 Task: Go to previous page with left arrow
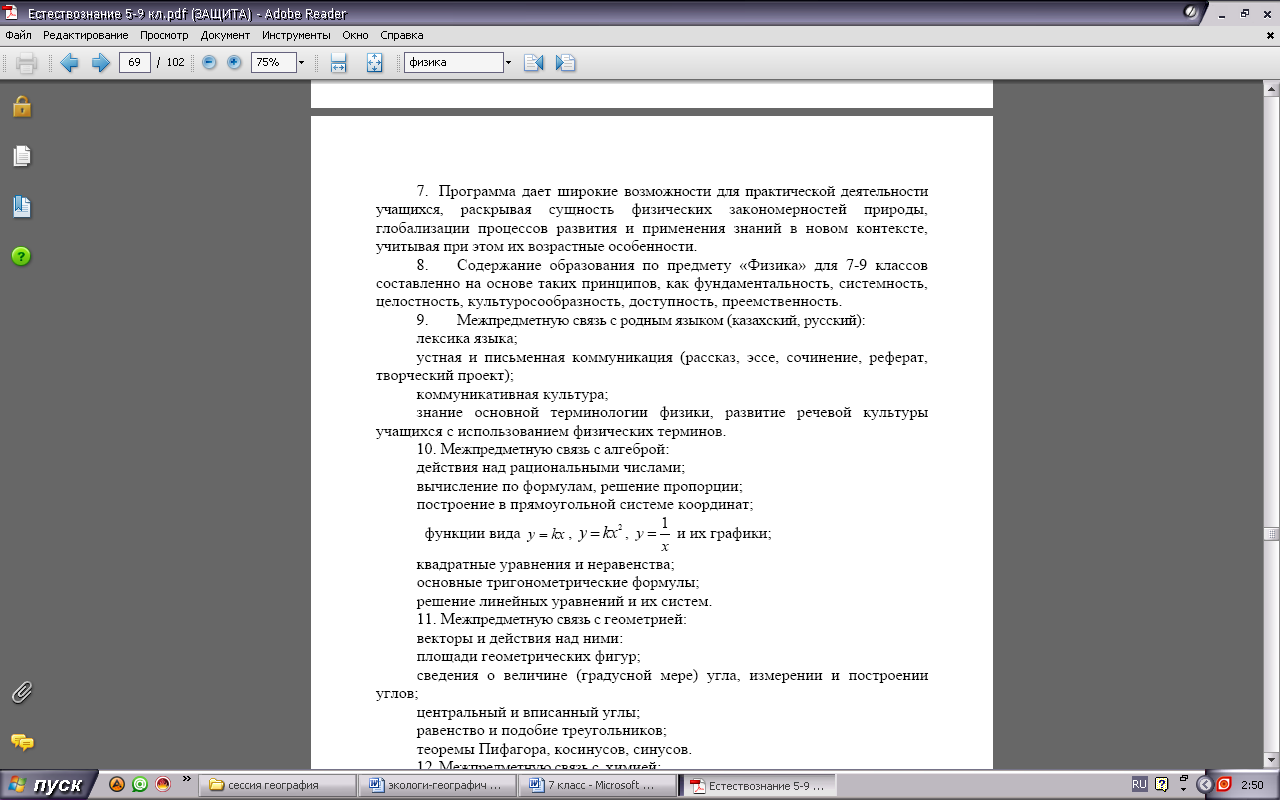tap(69, 63)
